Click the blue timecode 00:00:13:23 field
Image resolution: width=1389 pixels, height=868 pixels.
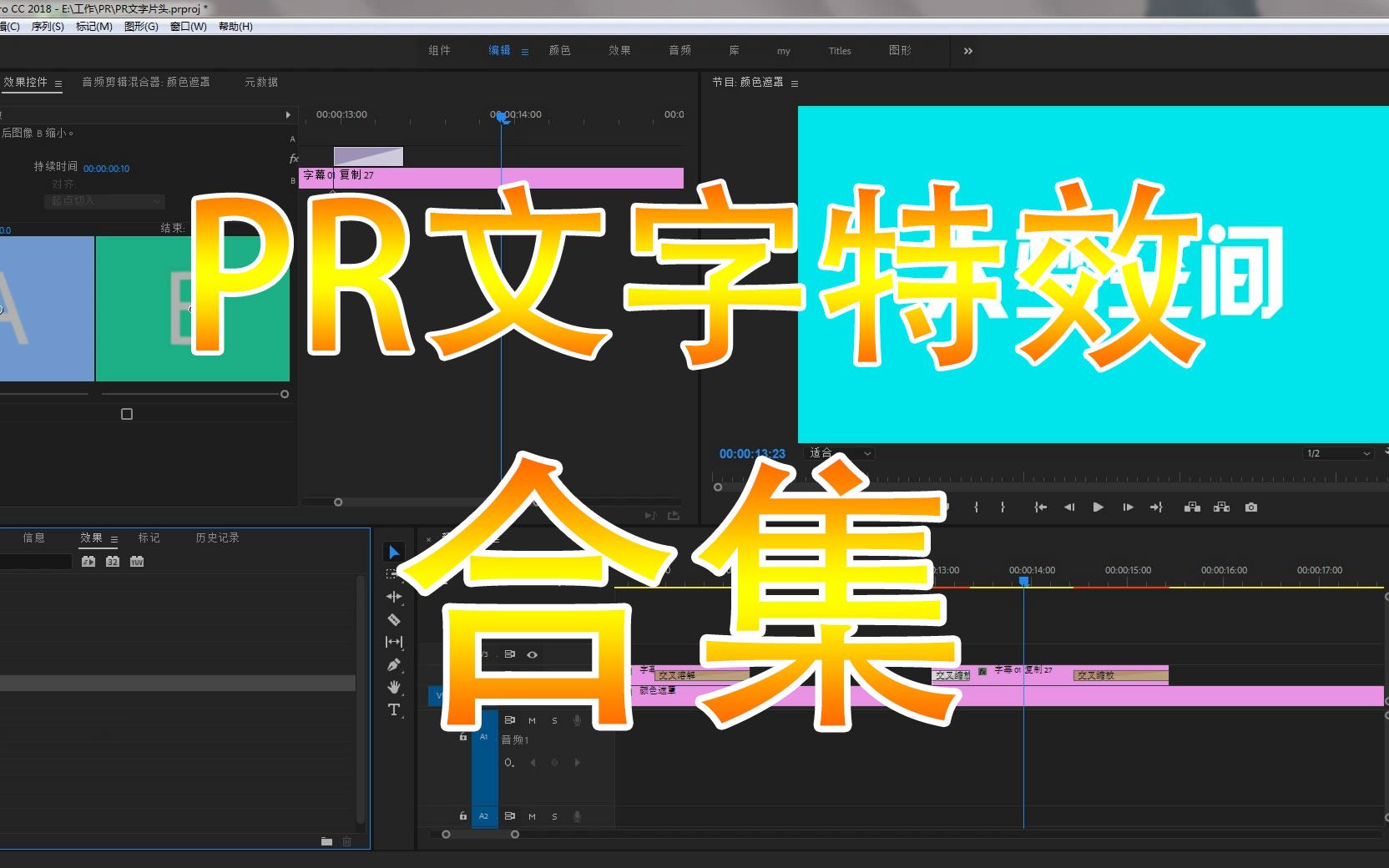click(x=751, y=453)
